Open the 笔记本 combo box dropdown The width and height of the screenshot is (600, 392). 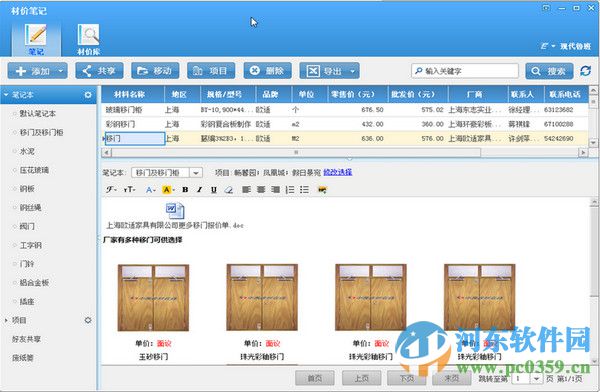point(196,173)
